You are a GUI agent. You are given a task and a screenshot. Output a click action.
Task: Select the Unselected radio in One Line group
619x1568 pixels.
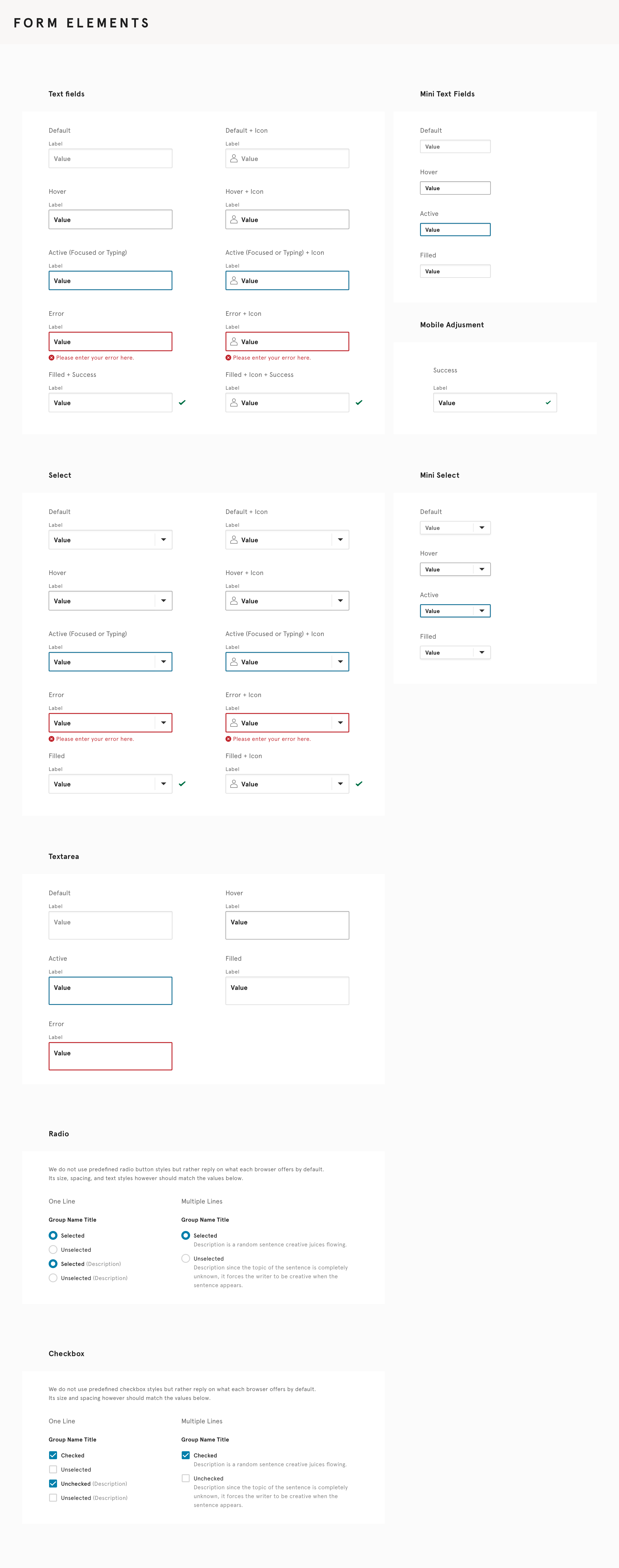click(53, 1250)
